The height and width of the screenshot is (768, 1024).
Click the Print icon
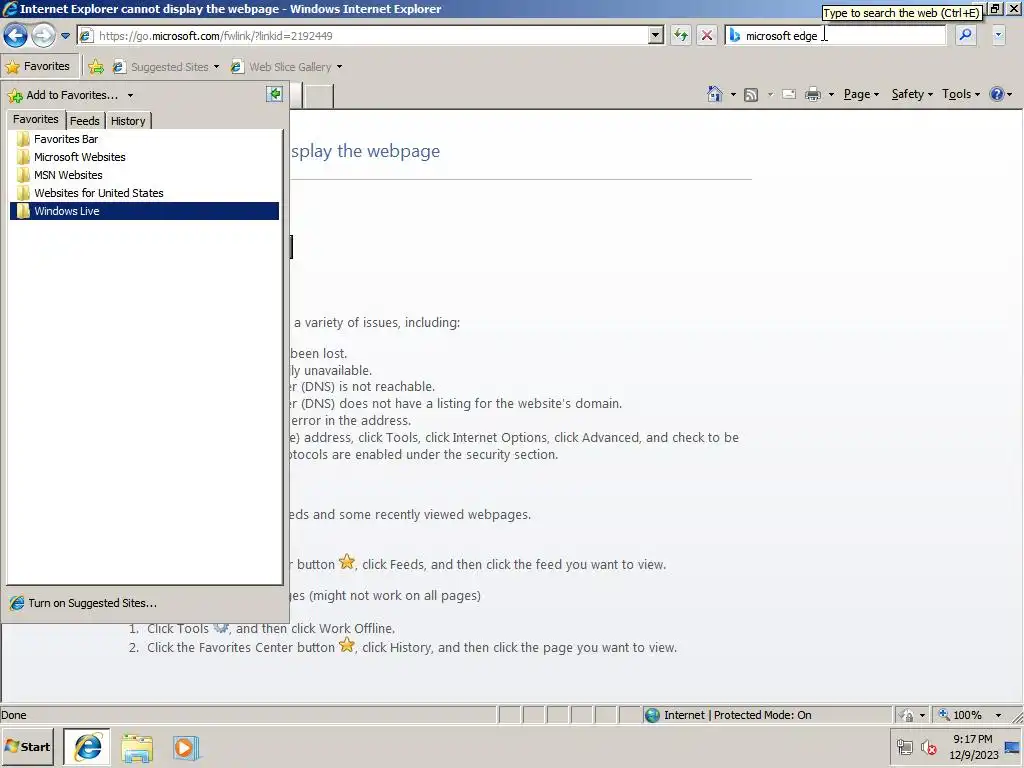point(812,94)
